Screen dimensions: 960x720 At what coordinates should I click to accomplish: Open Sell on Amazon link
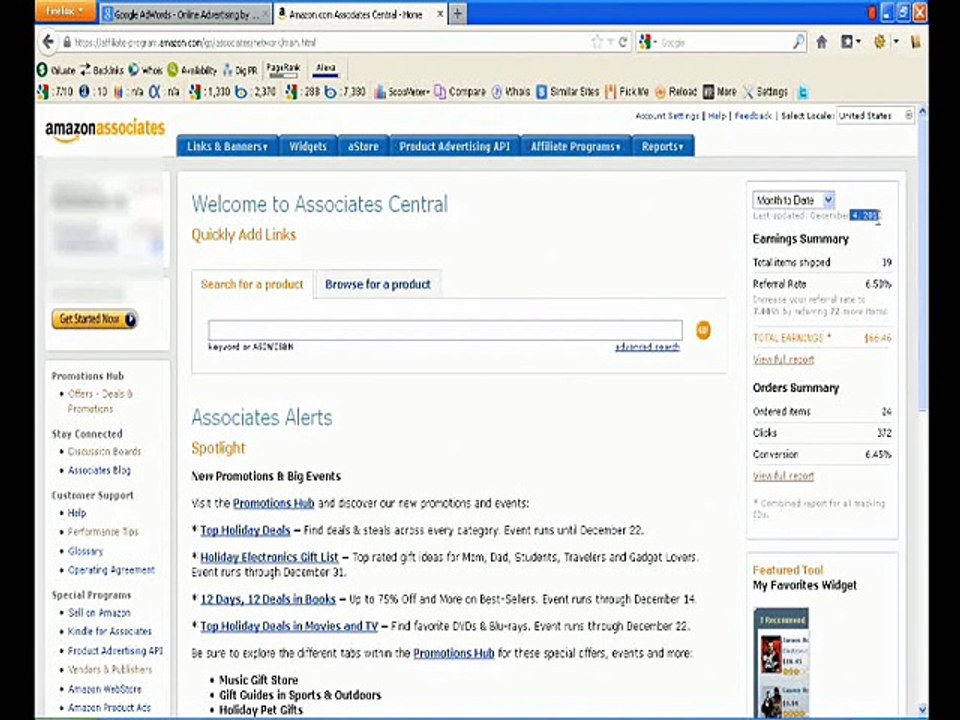99,612
